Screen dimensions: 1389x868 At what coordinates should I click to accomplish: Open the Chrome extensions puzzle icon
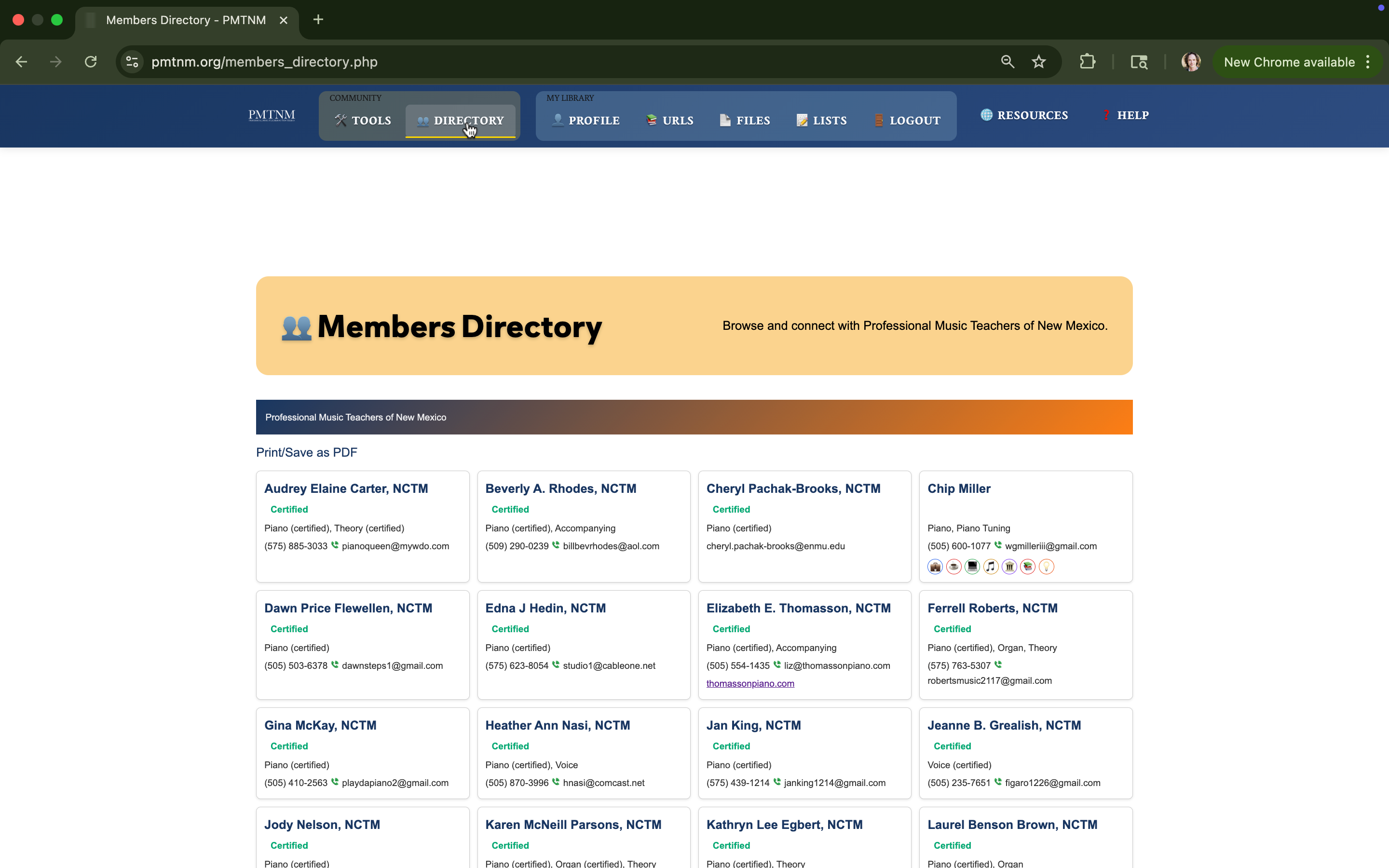point(1087,62)
